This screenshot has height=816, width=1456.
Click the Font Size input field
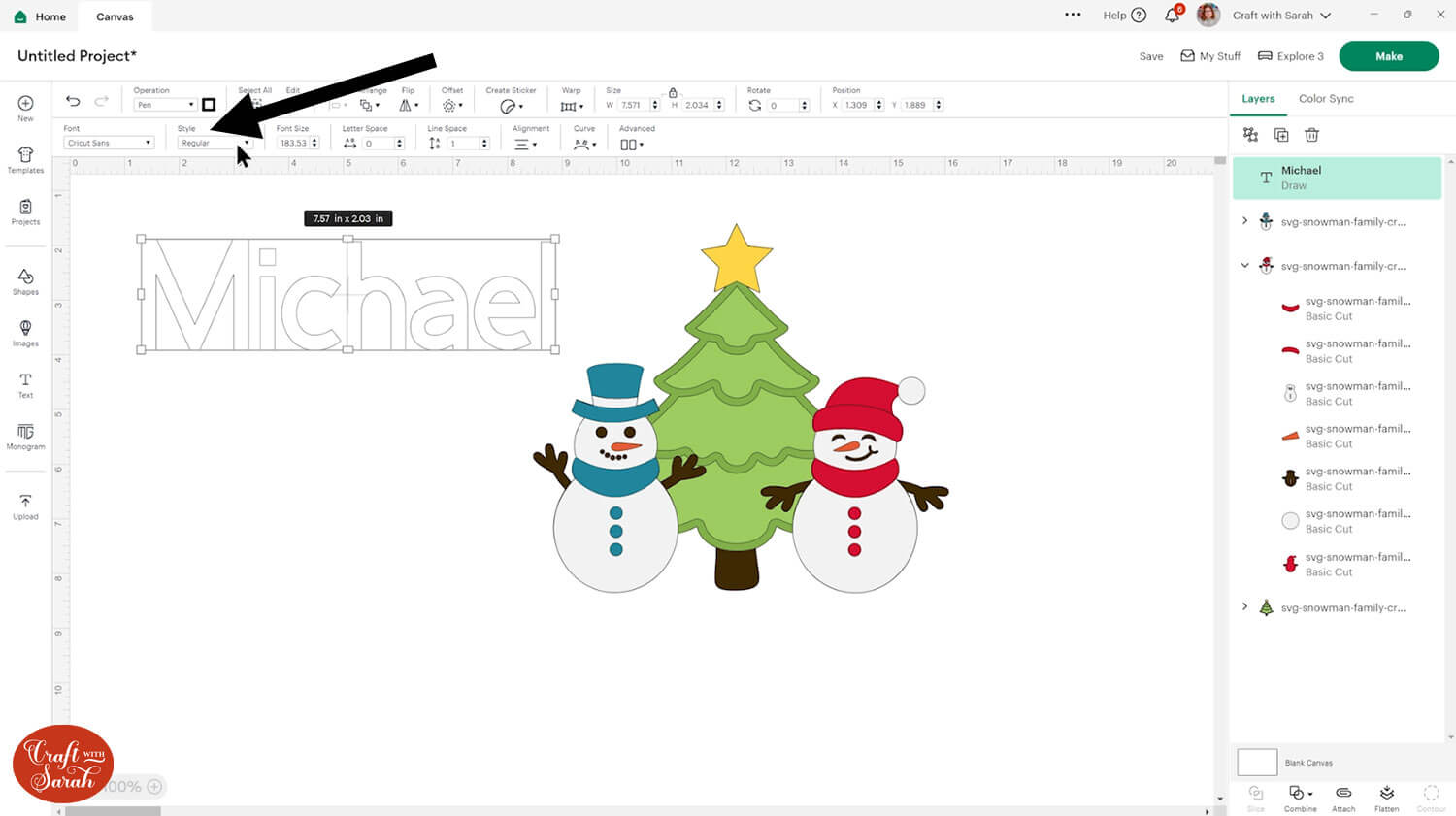click(294, 143)
